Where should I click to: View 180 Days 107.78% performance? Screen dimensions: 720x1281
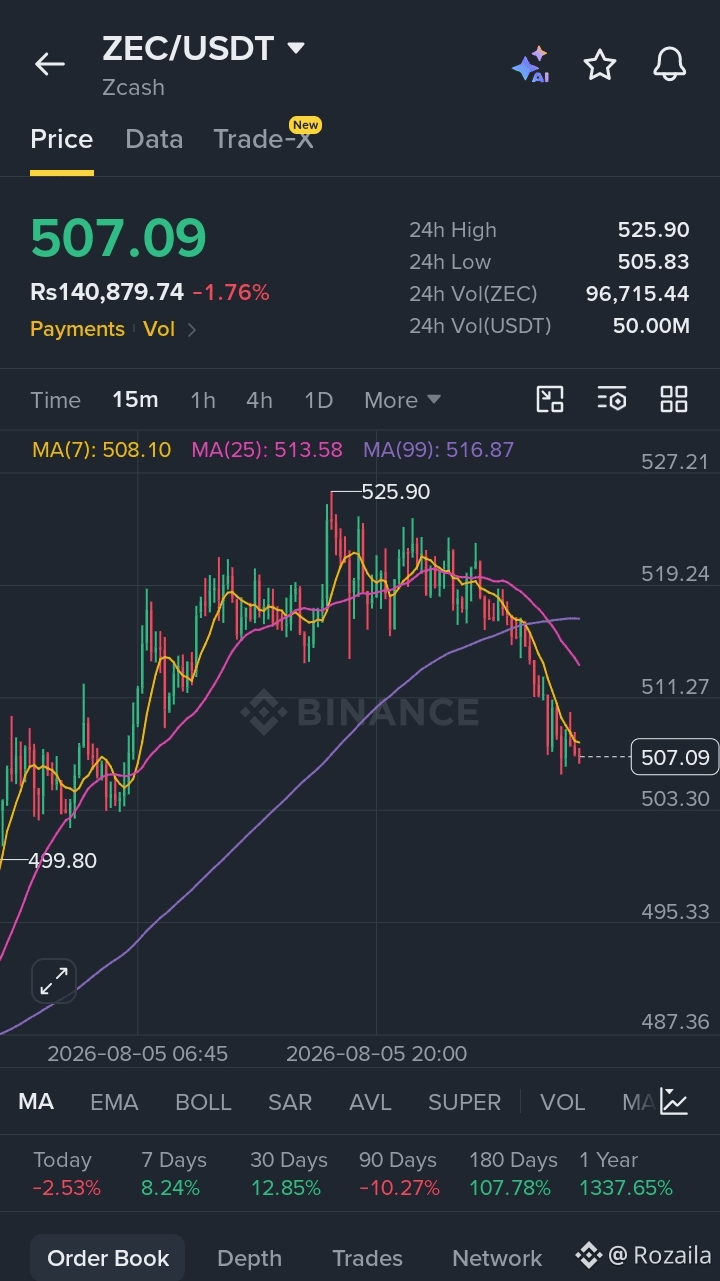[x=513, y=1174]
